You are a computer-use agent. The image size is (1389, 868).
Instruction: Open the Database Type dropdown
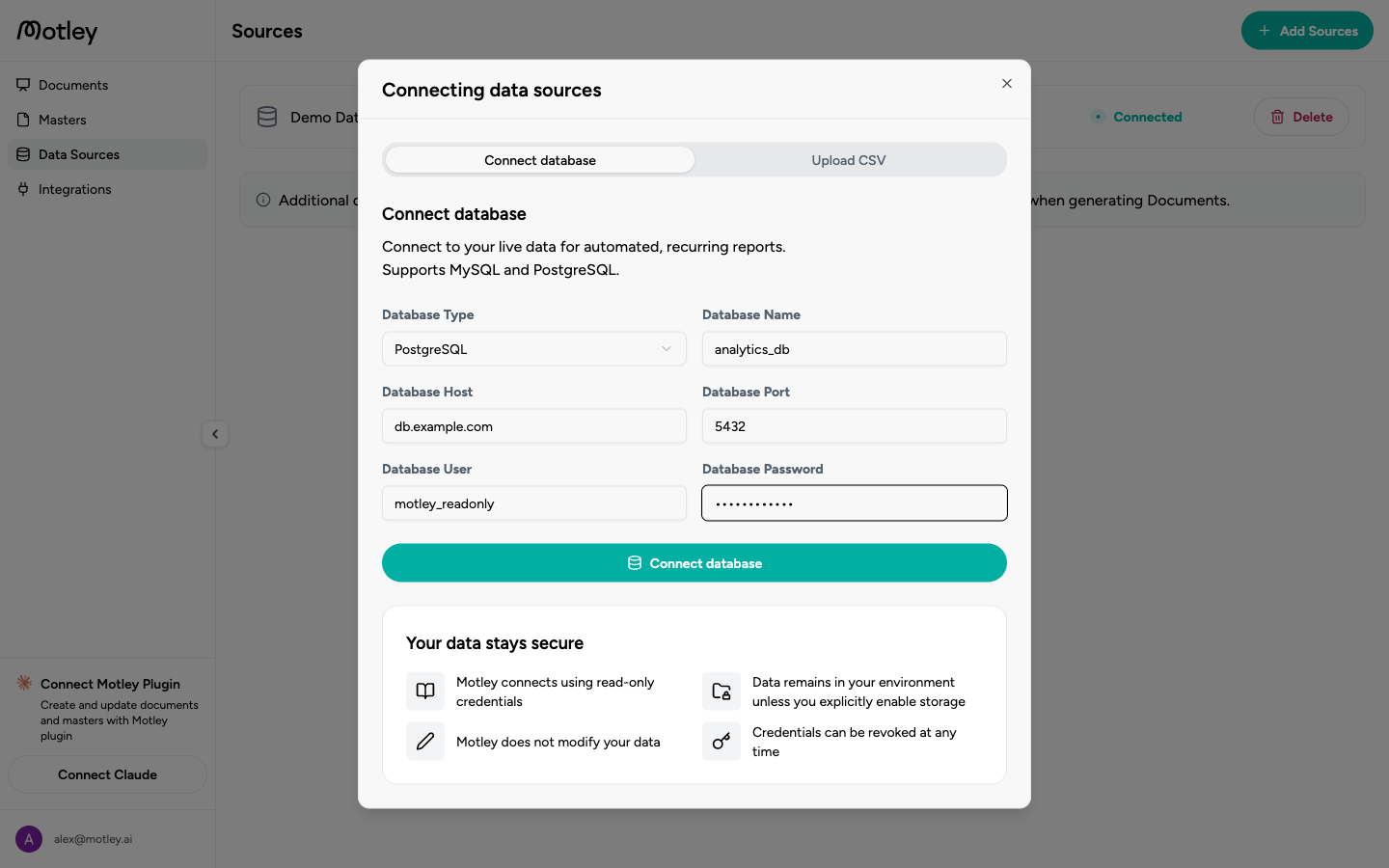tap(534, 349)
